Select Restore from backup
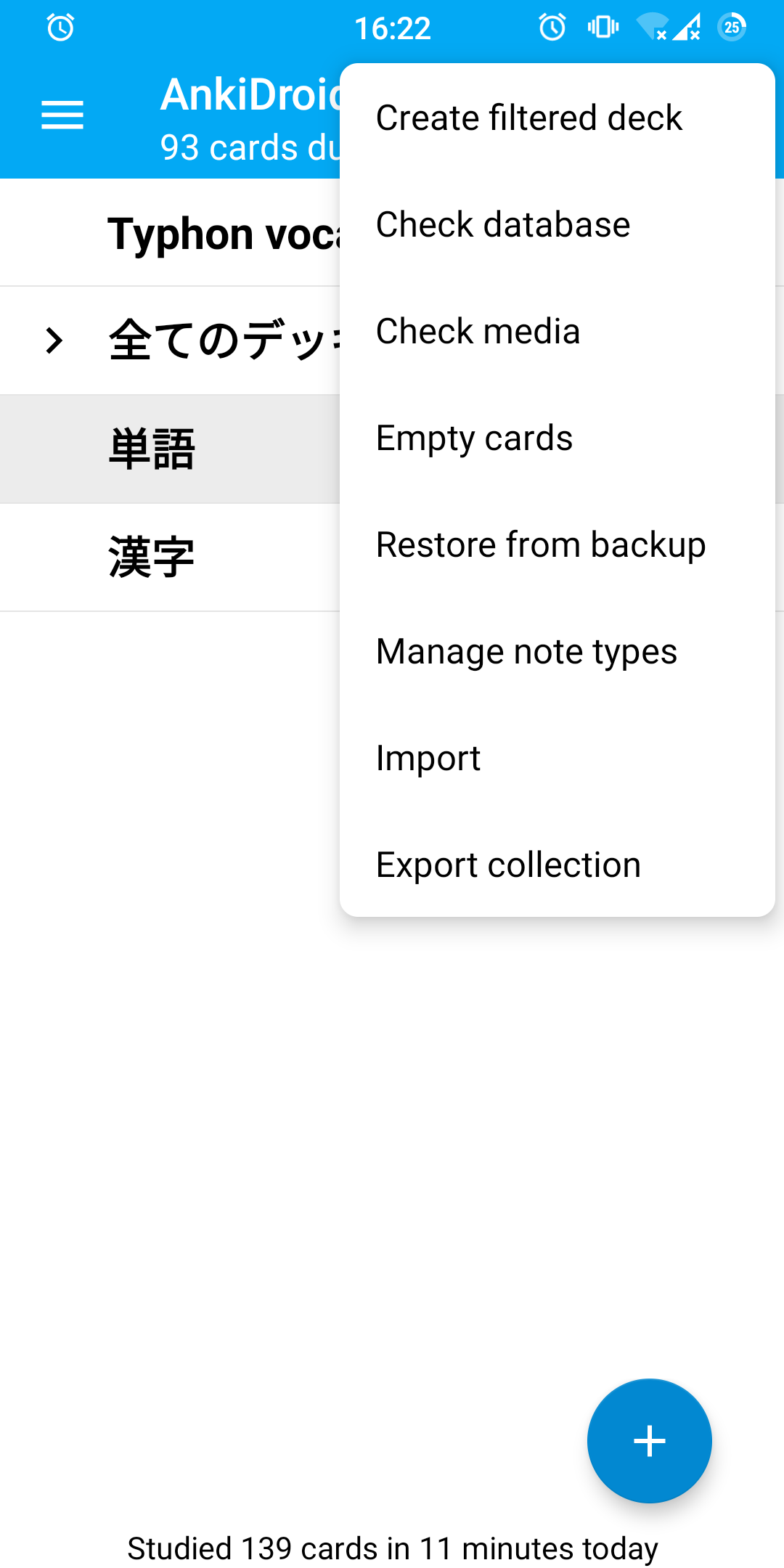 coord(557,544)
